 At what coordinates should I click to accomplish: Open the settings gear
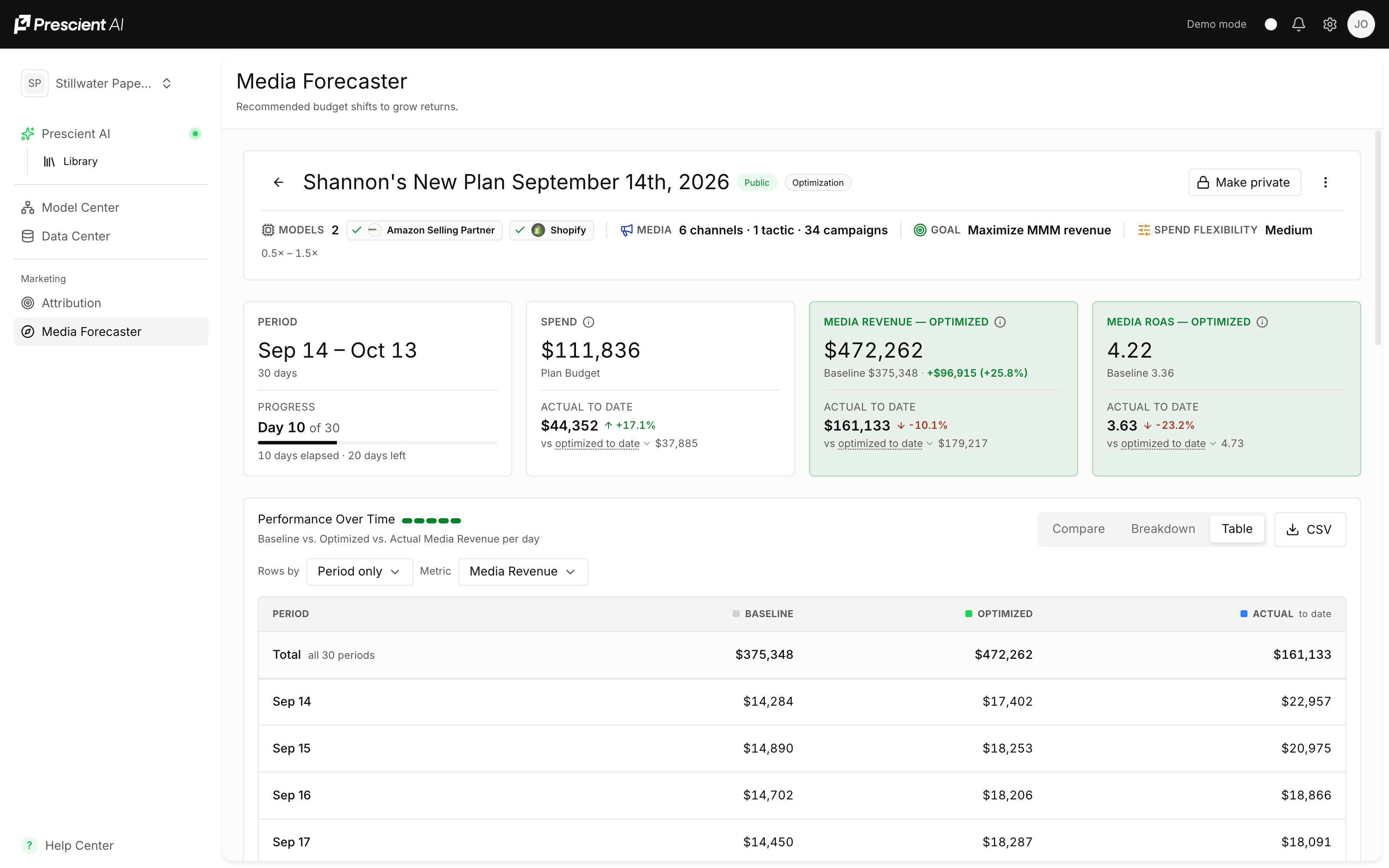pos(1330,24)
